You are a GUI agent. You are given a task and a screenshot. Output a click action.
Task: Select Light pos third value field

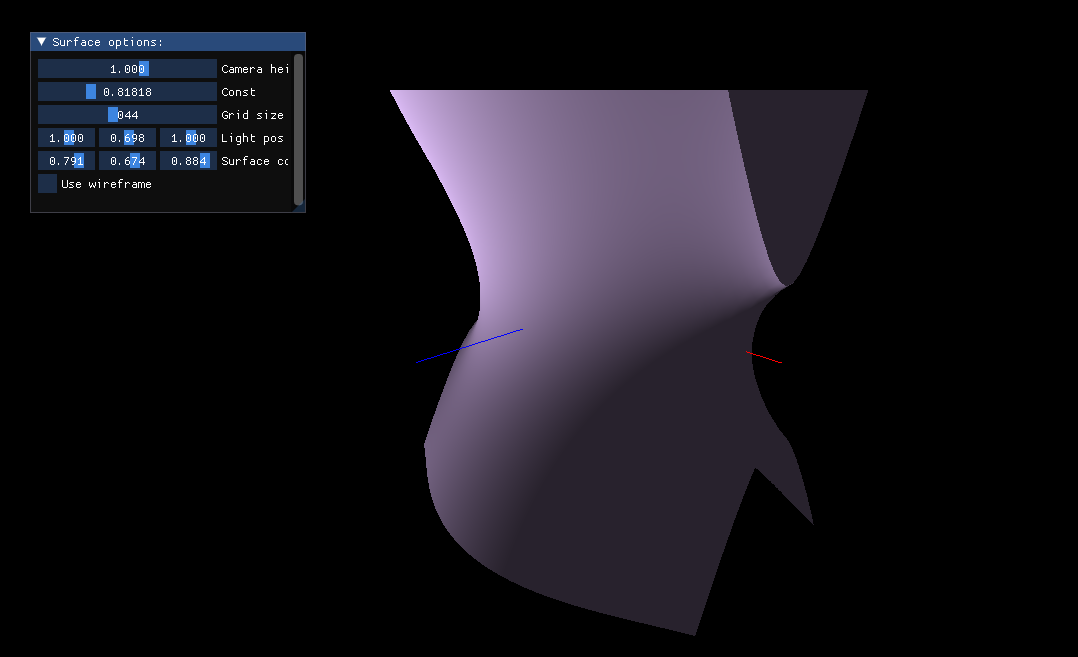[188, 138]
